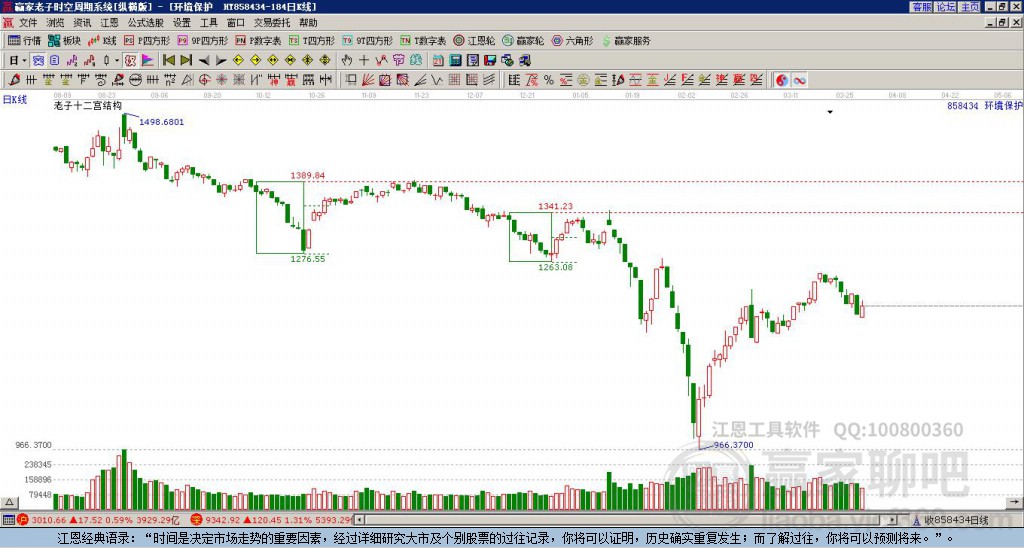
Task: Jump to first bar with left-end arrow
Action: pyautogui.click(x=168, y=60)
